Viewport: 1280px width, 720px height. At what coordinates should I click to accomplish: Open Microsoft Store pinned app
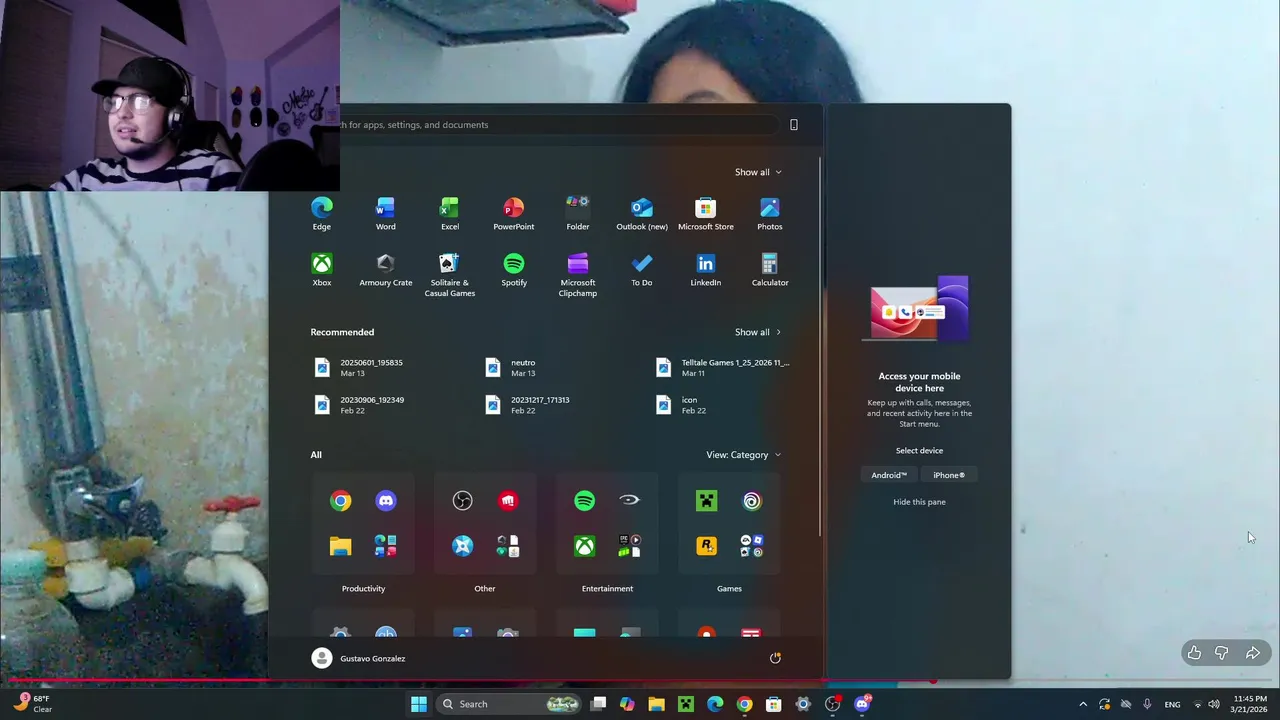tap(706, 213)
